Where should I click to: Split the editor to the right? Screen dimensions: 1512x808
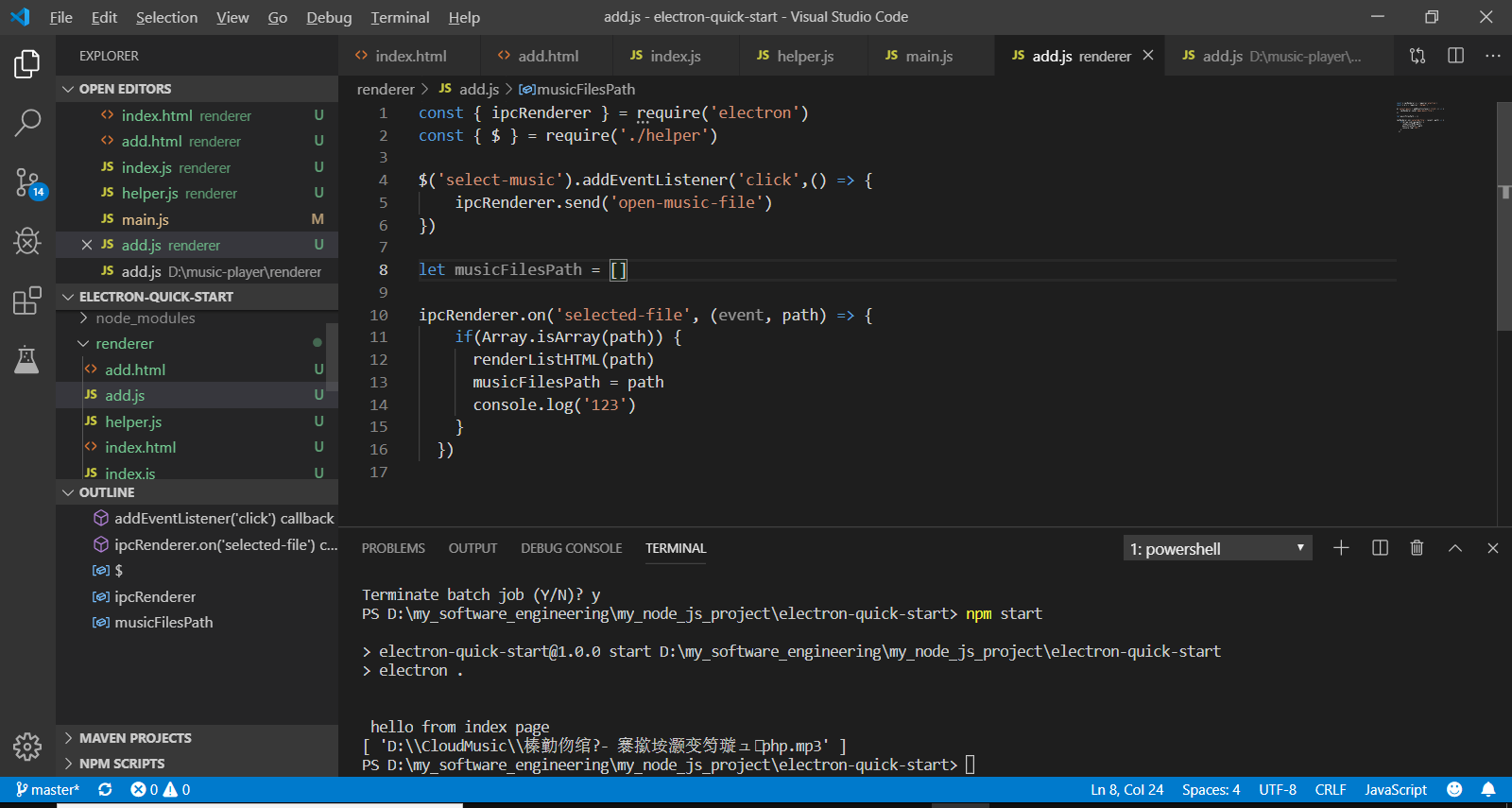[1455, 56]
